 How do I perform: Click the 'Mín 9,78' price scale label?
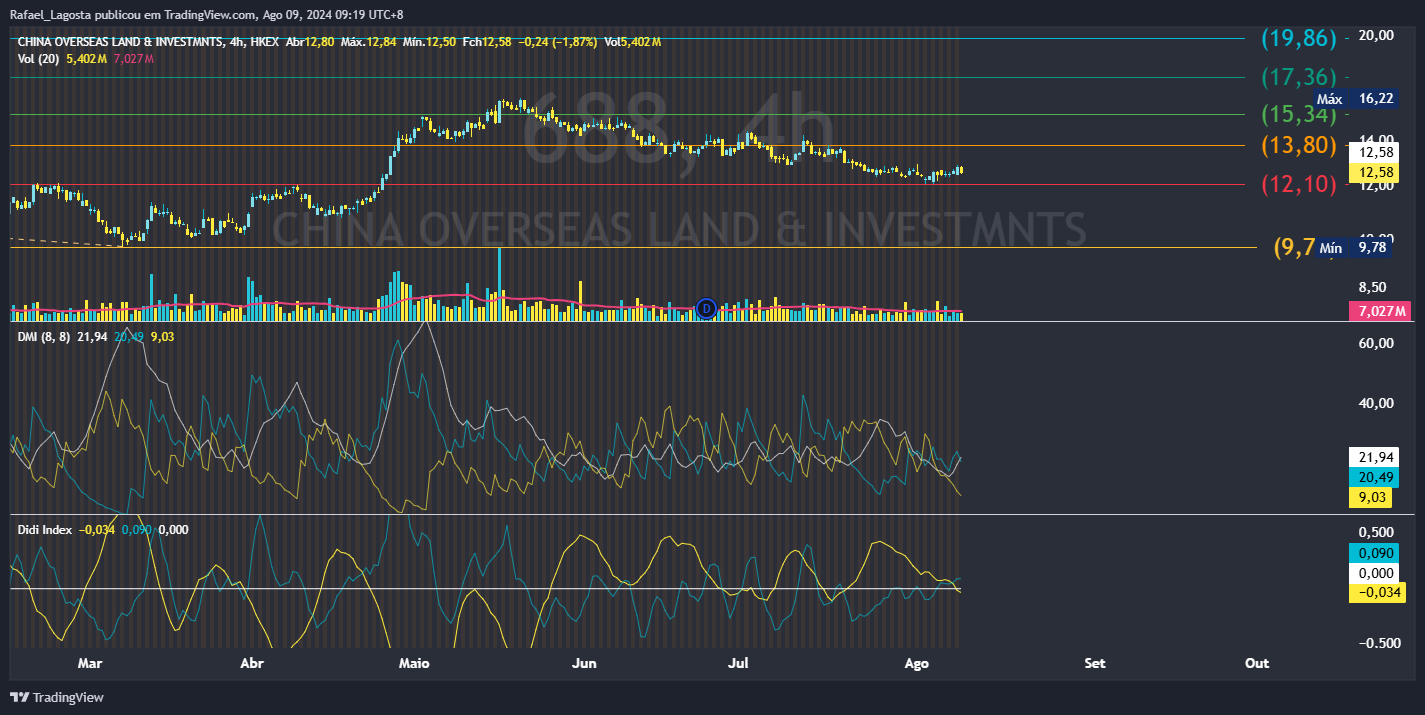point(1355,247)
